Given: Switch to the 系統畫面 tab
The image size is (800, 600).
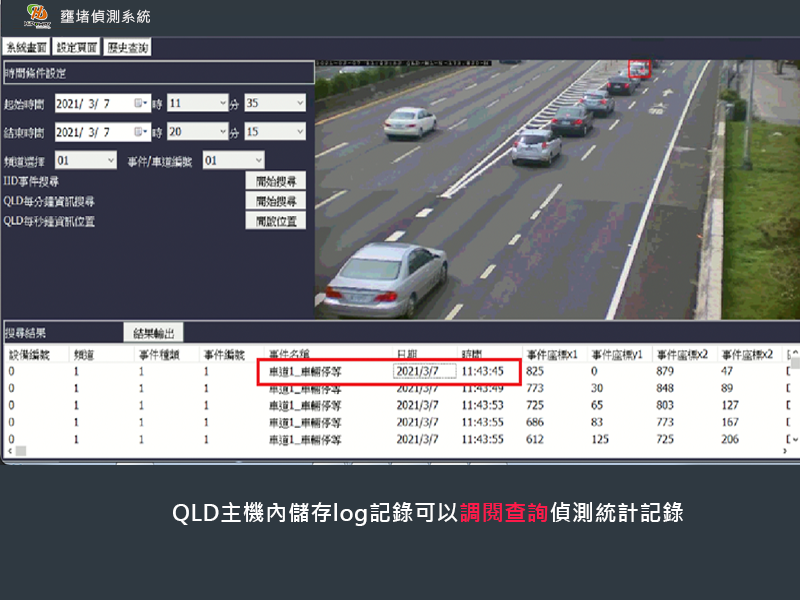Looking at the screenshot, I should point(26,47).
